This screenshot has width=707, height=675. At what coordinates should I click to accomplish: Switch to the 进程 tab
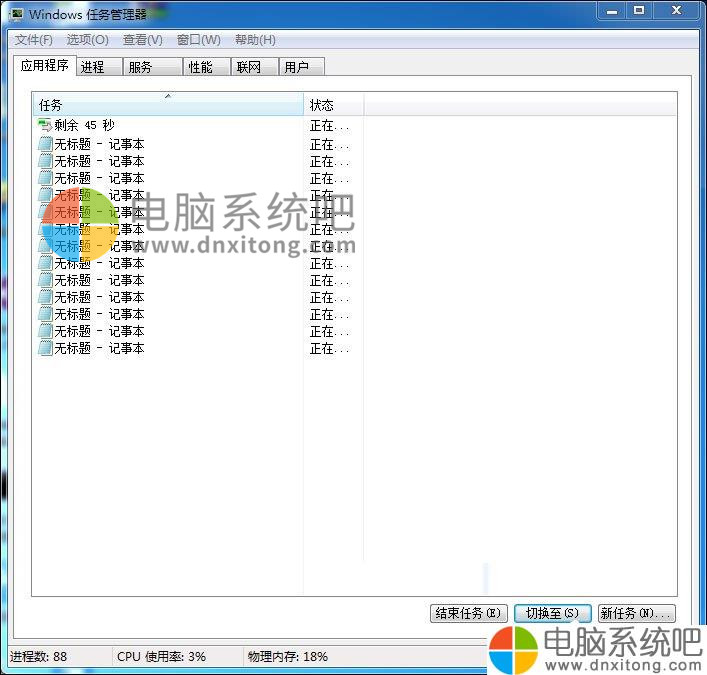(x=99, y=67)
